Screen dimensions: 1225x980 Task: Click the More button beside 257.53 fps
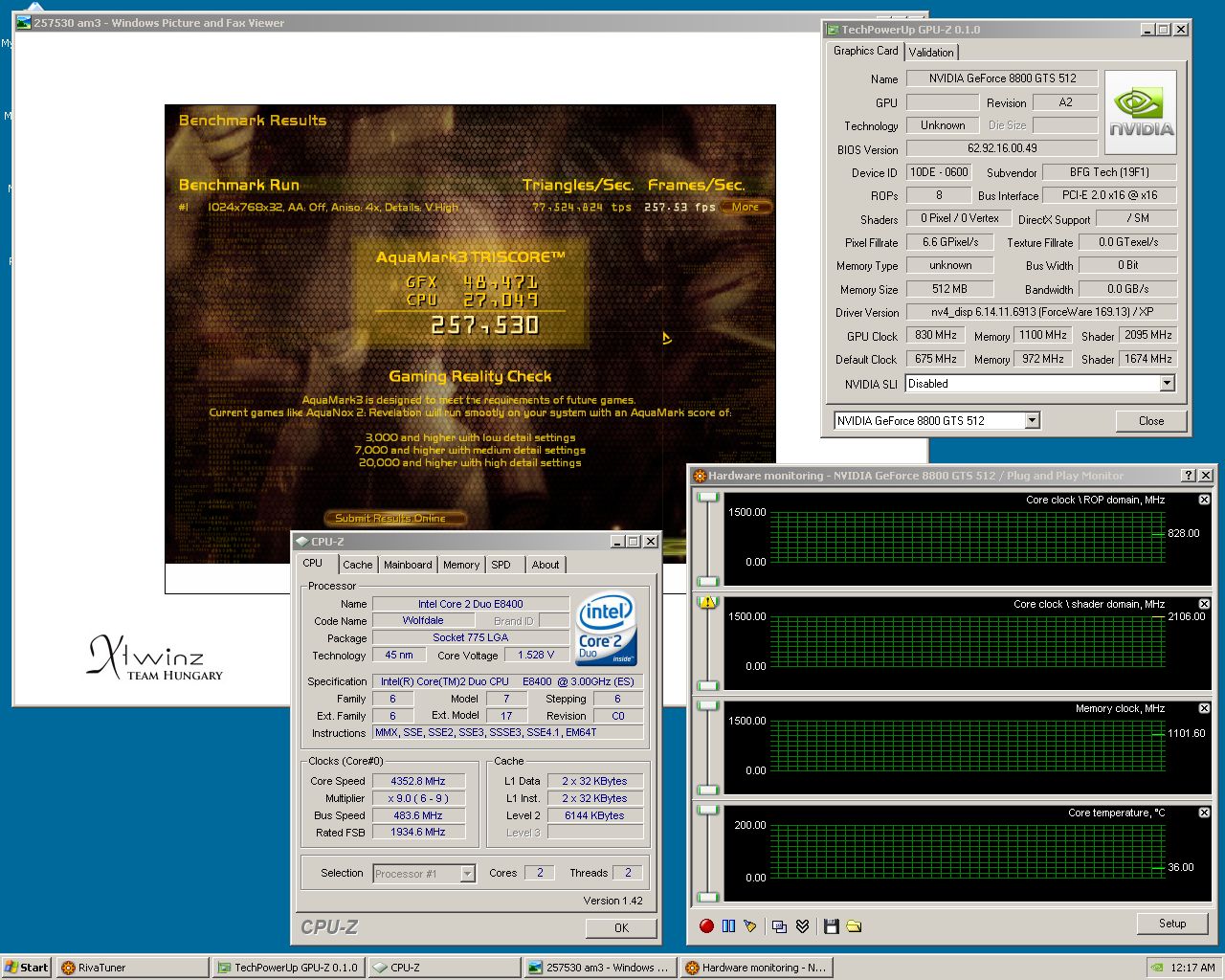(x=745, y=207)
